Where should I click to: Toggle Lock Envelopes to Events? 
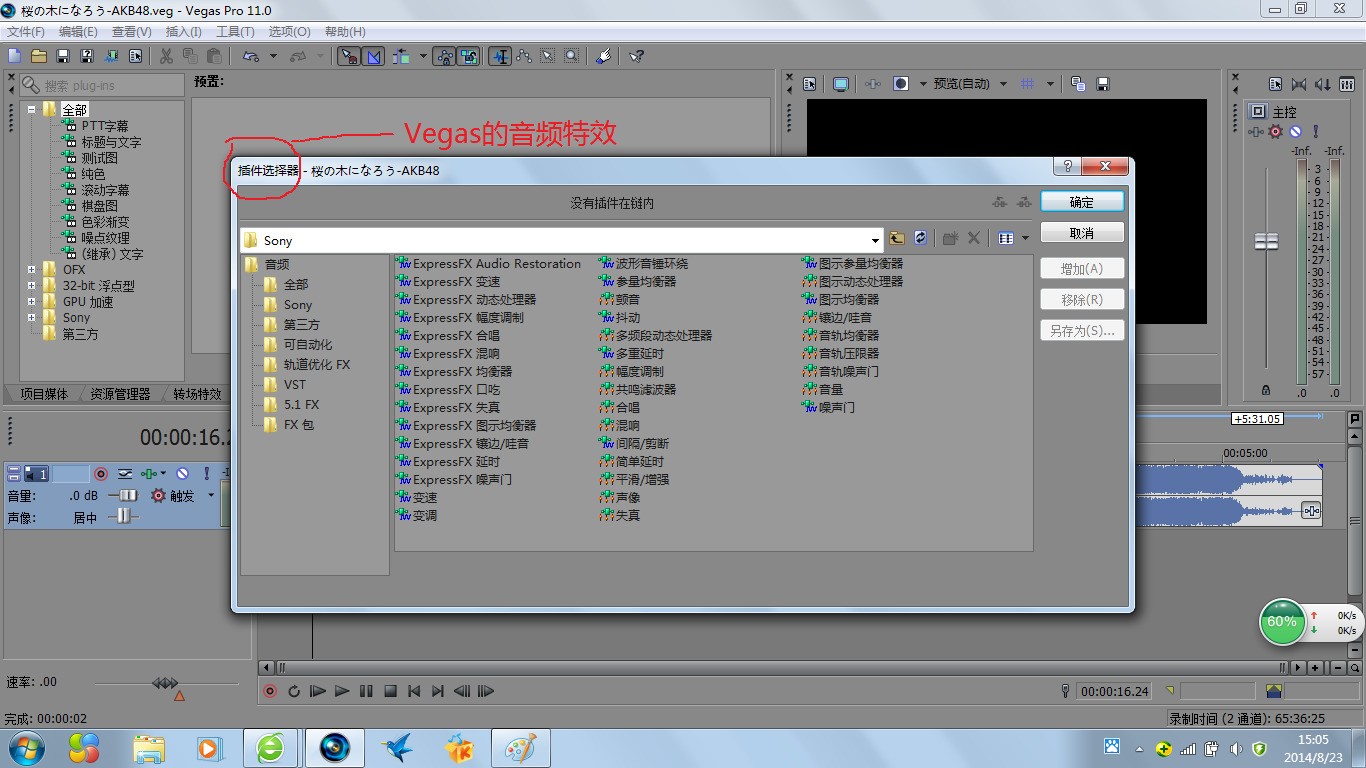pyautogui.click(x=445, y=56)
